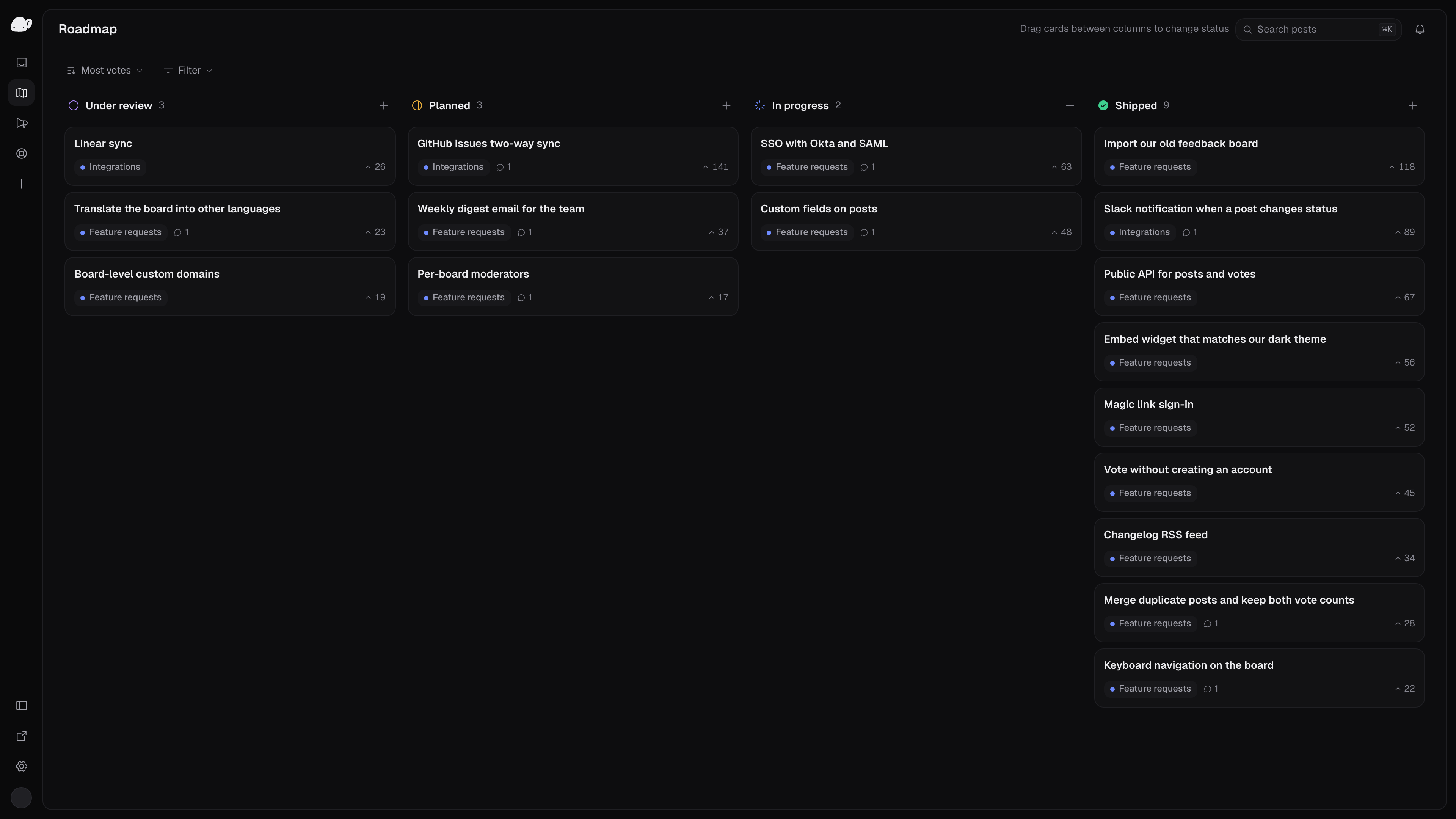This screenshot has width=1456, height=819.
Task: Open notifications bell icon
Action: click(1419, 30)
